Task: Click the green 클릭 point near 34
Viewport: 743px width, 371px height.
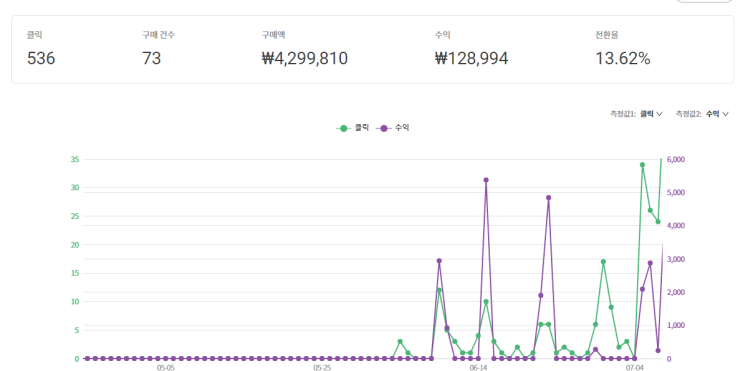Action: 642,165
